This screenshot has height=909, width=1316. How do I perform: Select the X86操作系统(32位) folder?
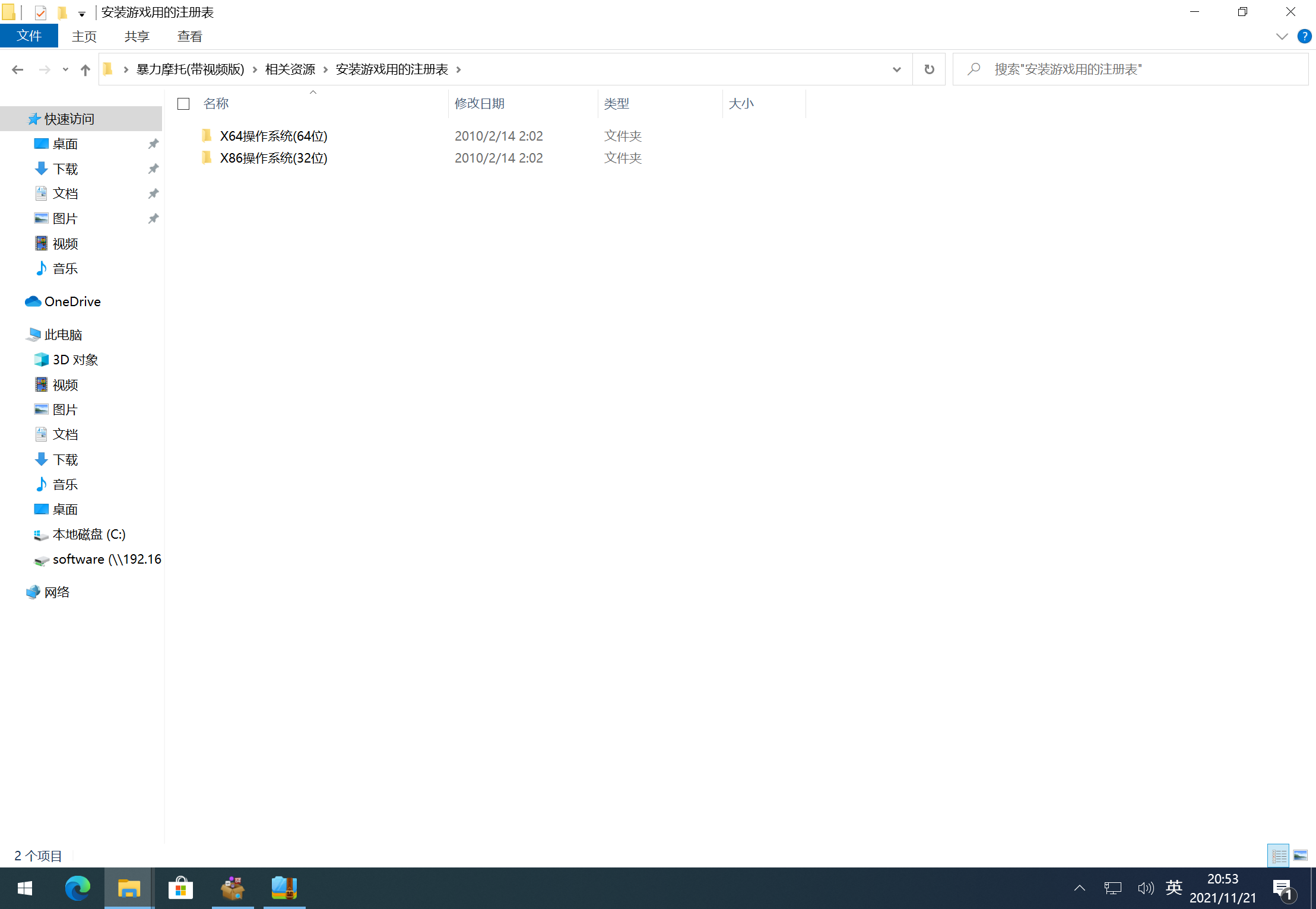point(274,158)
